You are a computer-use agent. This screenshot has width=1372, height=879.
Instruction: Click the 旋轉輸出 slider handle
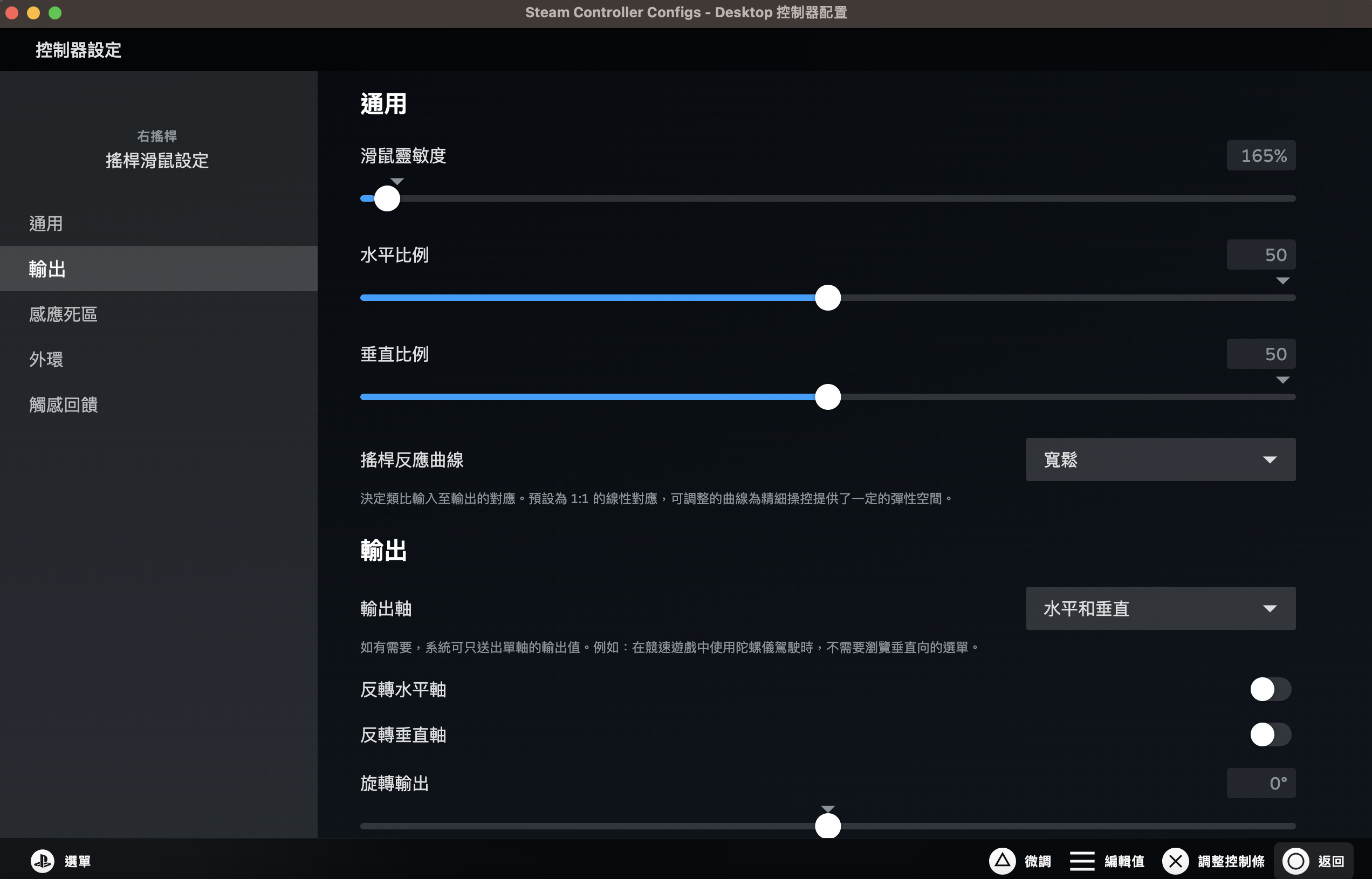(x=827, y=826)
